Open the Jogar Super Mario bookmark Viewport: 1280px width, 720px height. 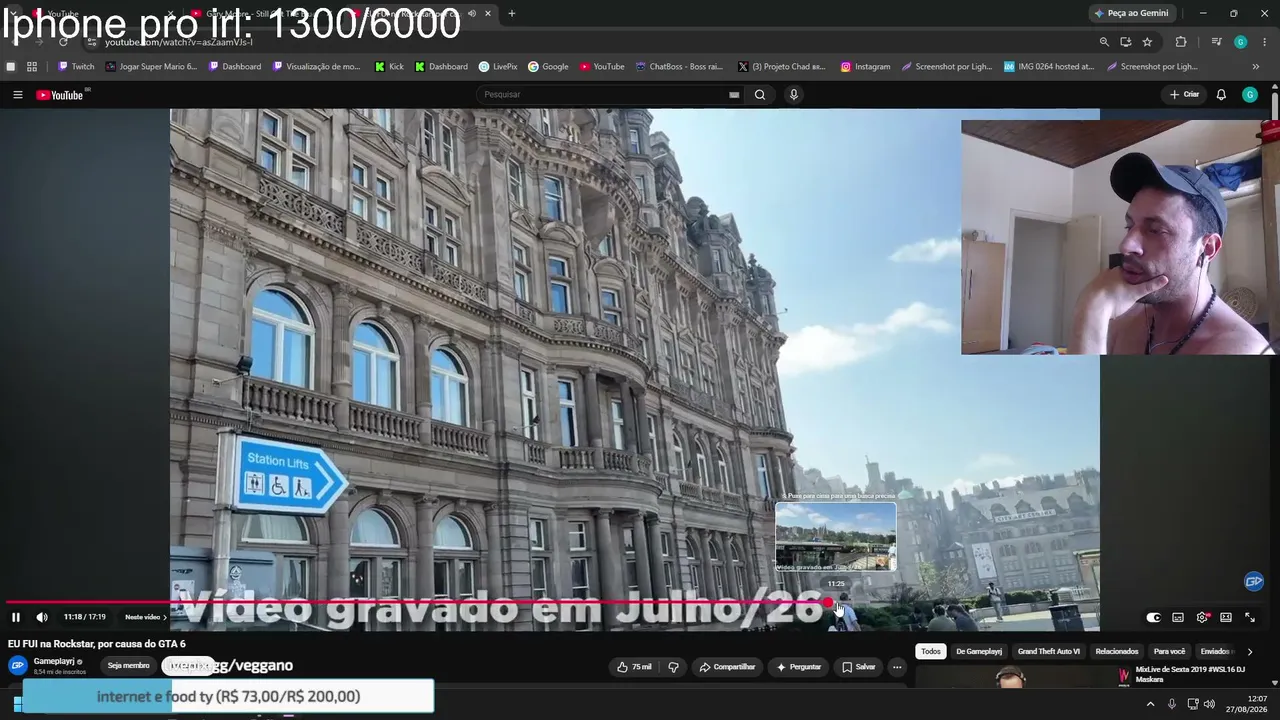click(x=152, y=67)
